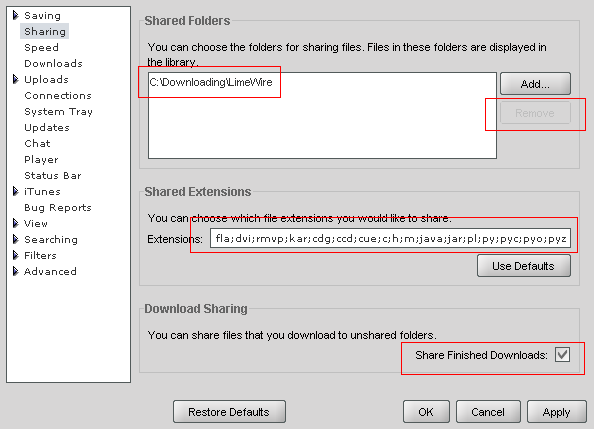Open the Downloads options category
This screenshot has height=429, width=594.
point(53,63)
